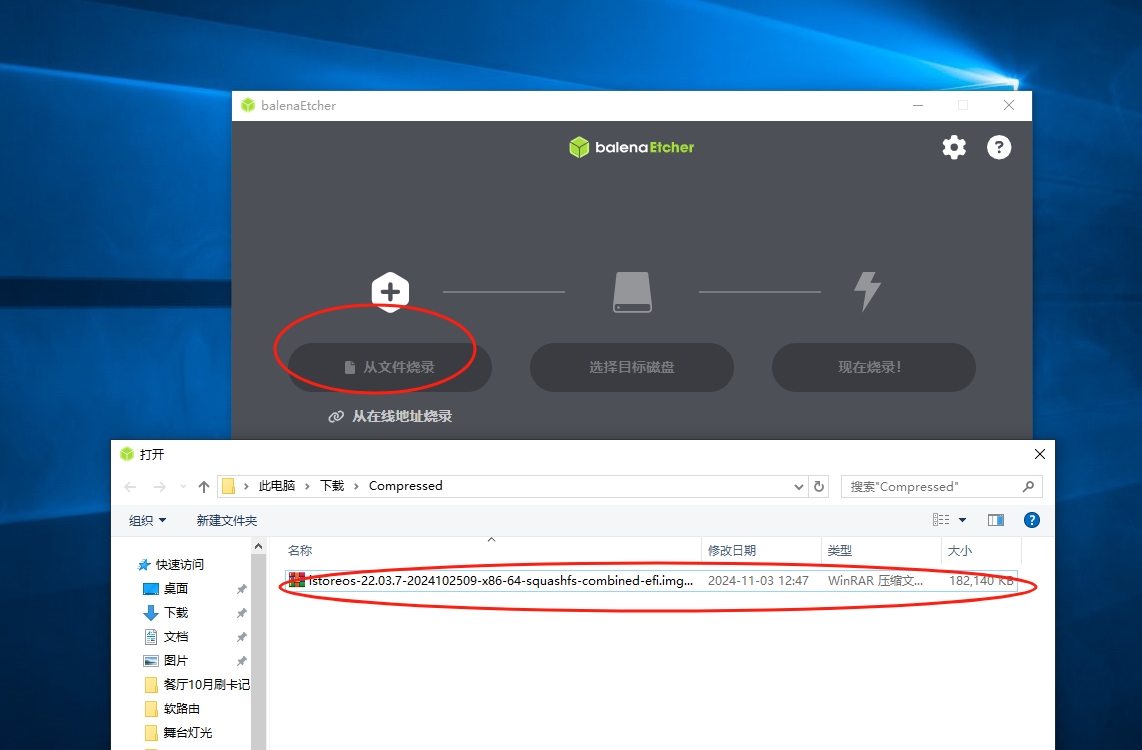Open 餐厅10月刷卡记 folder in sidebar
The width and height of the screenshot is (1142, 750).
click(x=197, y=684)
